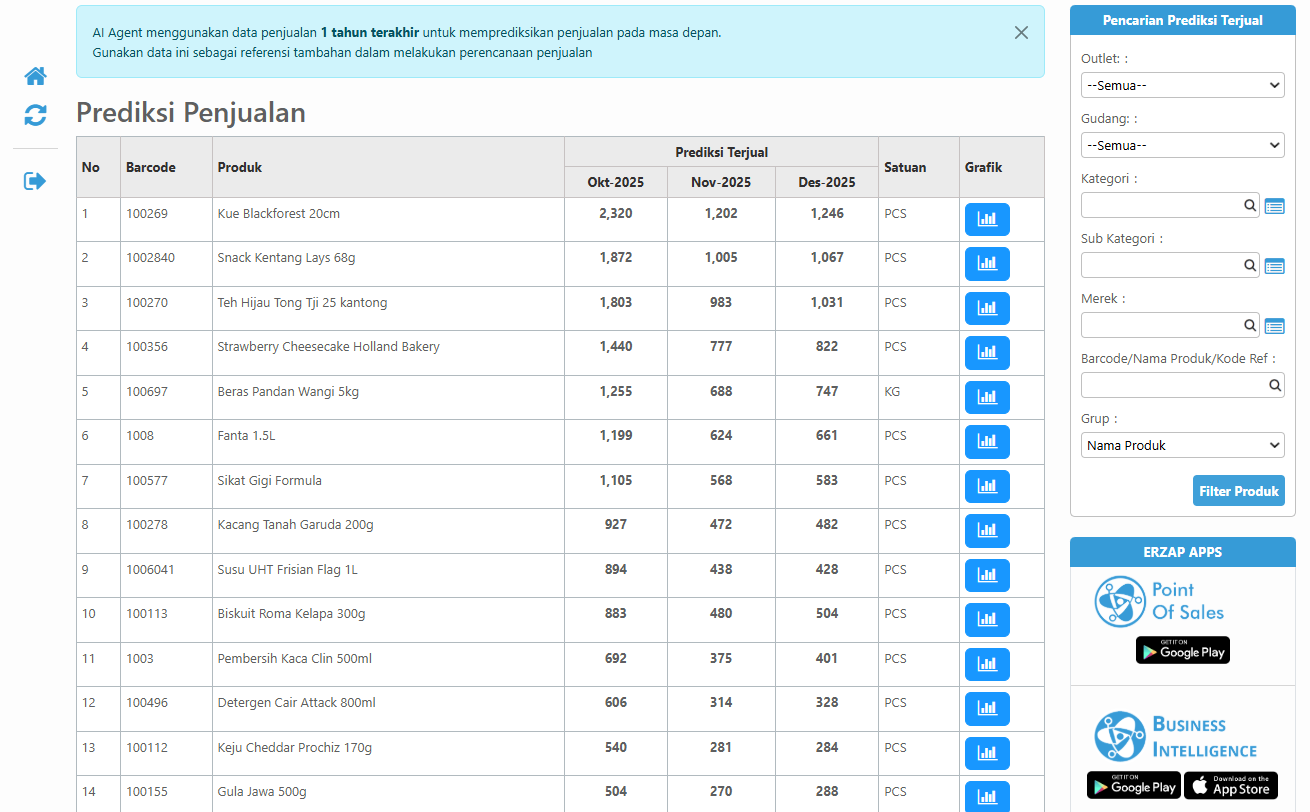
Task: Open the Merek list browser icon
Action: [x=1274, y=326]
